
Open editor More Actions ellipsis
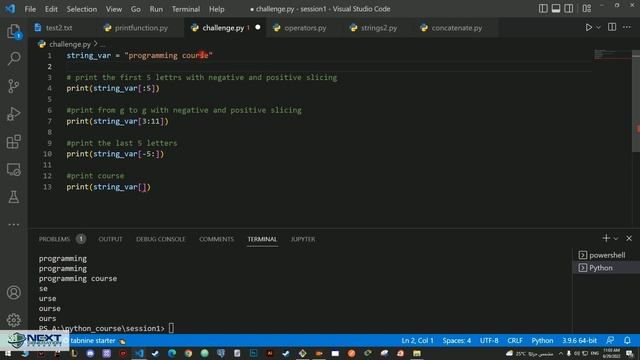[x=627, y=27]
